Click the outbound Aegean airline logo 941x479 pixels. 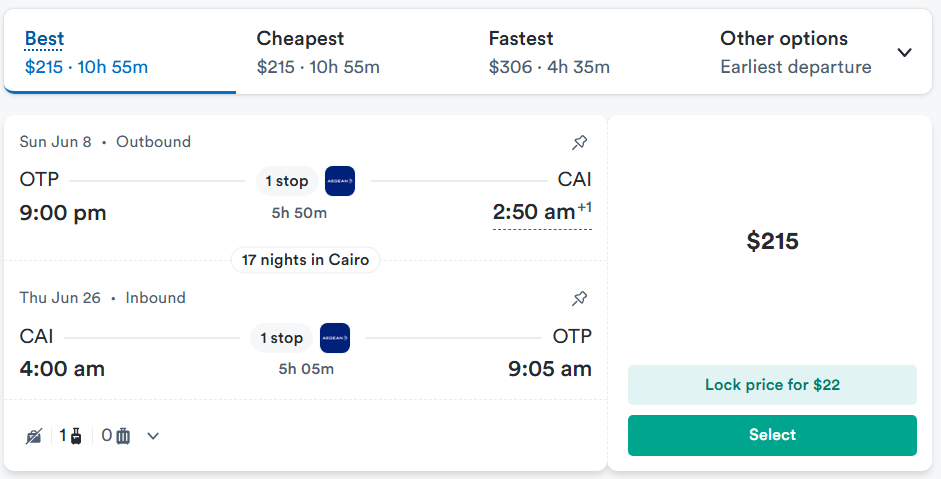pos(340,181)
